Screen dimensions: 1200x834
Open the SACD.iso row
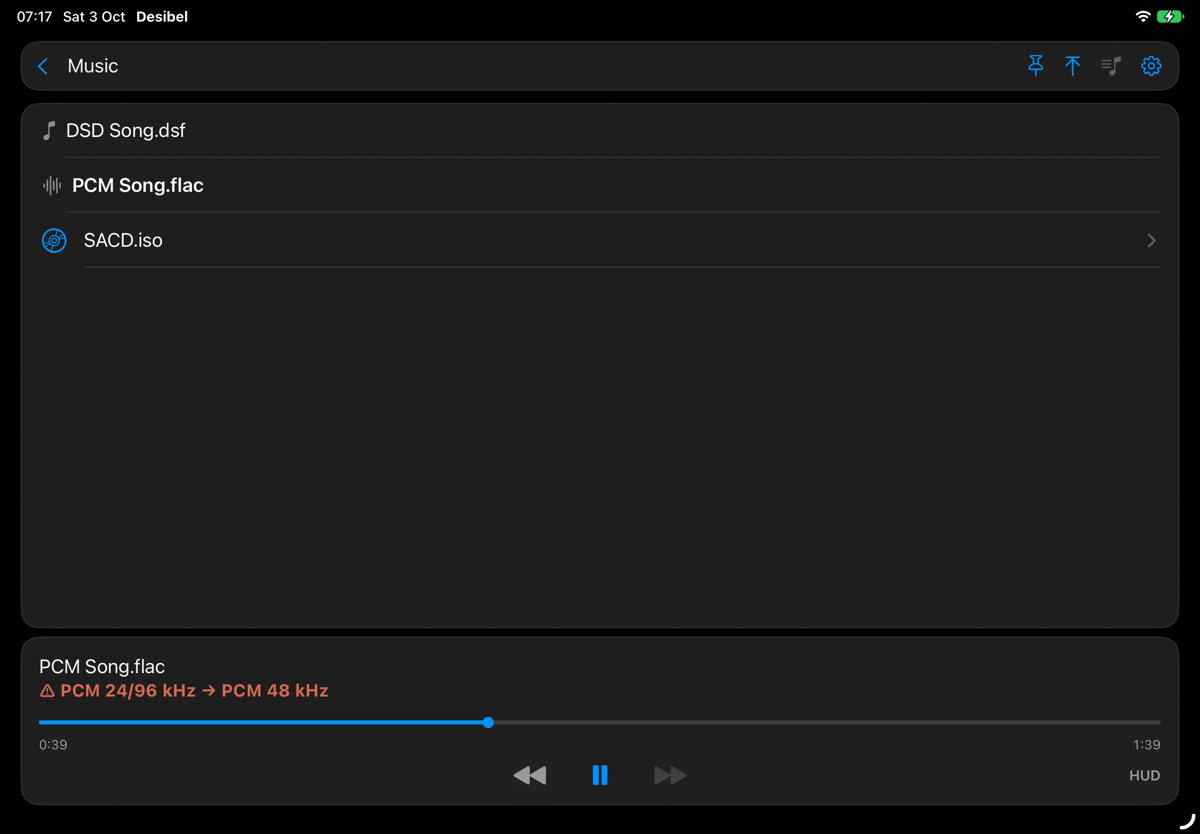[x=600, y=240]
